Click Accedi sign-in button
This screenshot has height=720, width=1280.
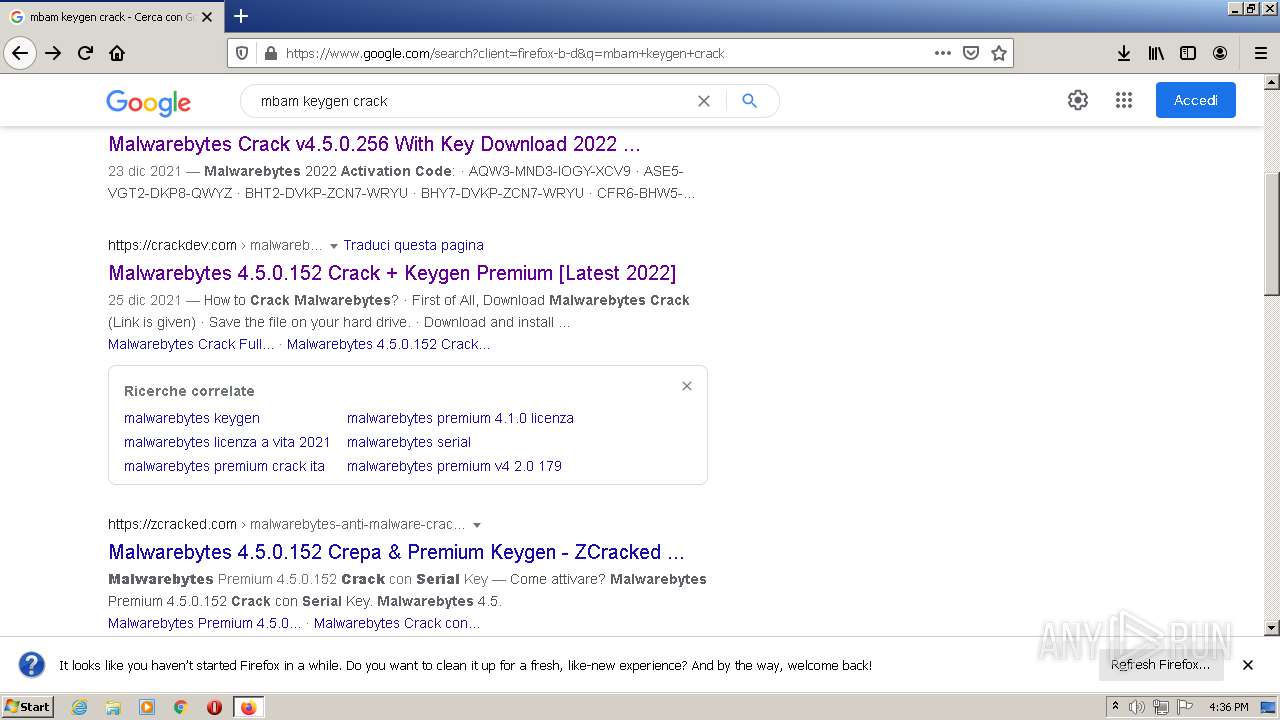pos(1195,100)
